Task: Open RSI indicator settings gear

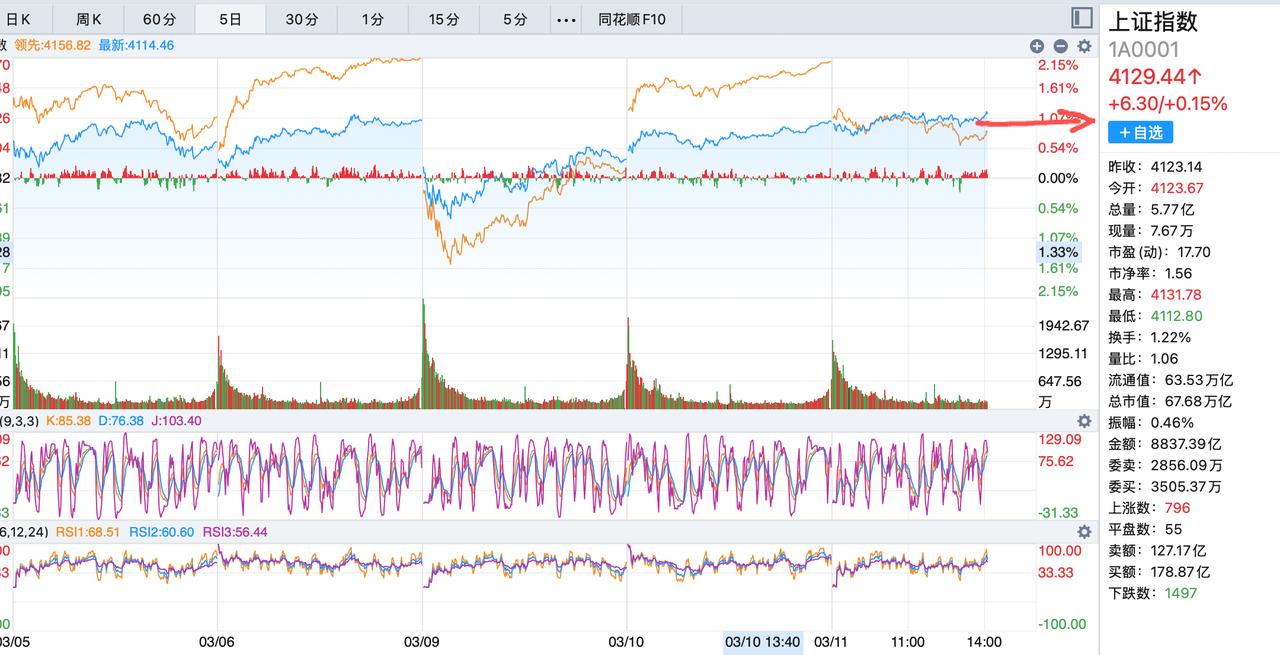Action: (x=1083, y=532)
